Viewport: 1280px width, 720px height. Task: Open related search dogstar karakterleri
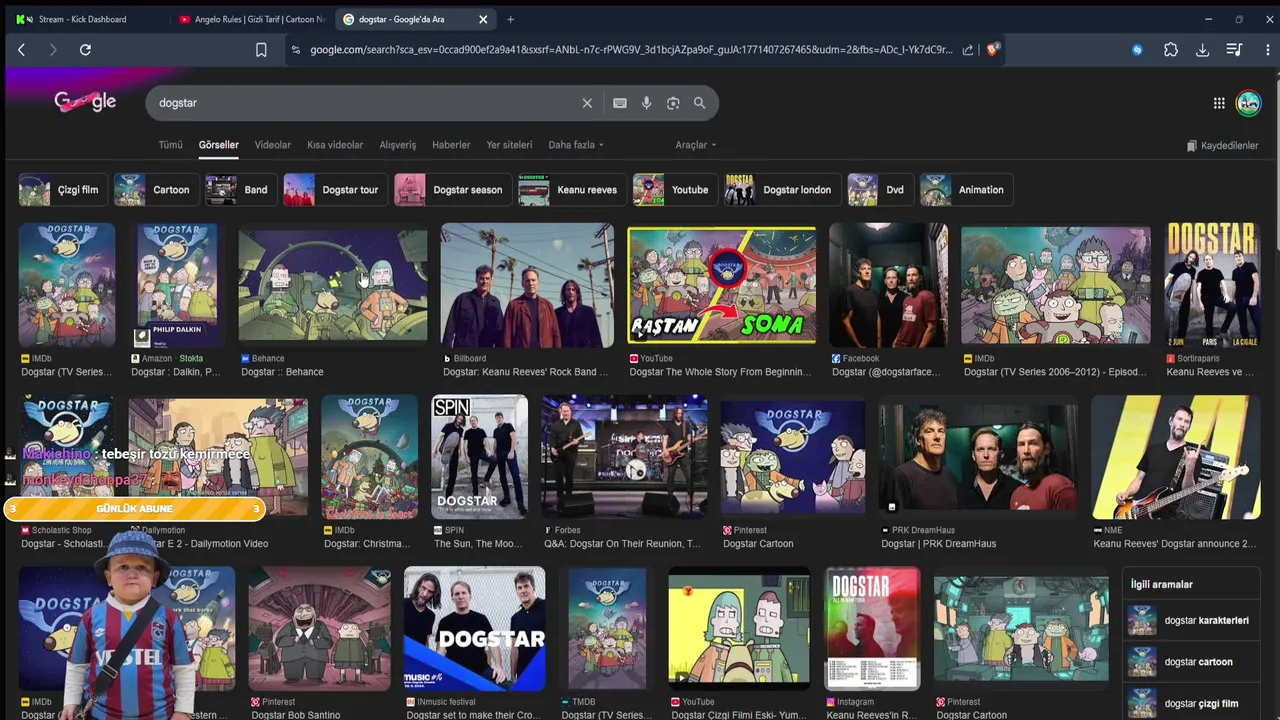click(x=1190, y=620)
